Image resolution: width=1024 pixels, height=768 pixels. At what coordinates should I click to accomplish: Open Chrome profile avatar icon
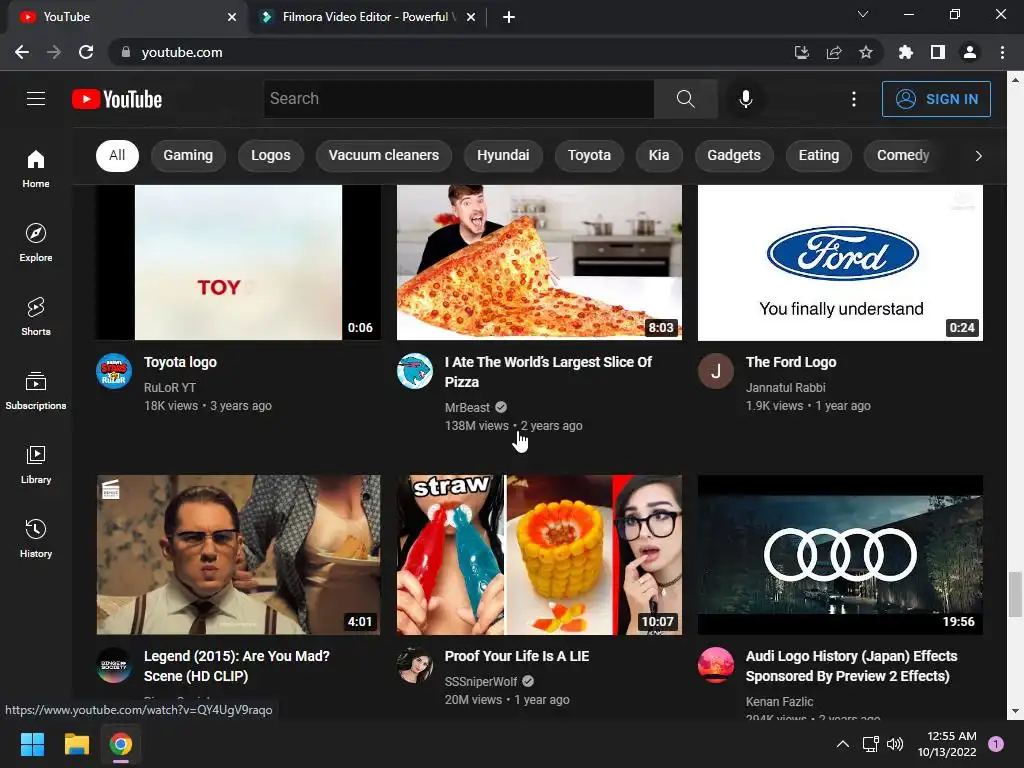pos(970,52)
